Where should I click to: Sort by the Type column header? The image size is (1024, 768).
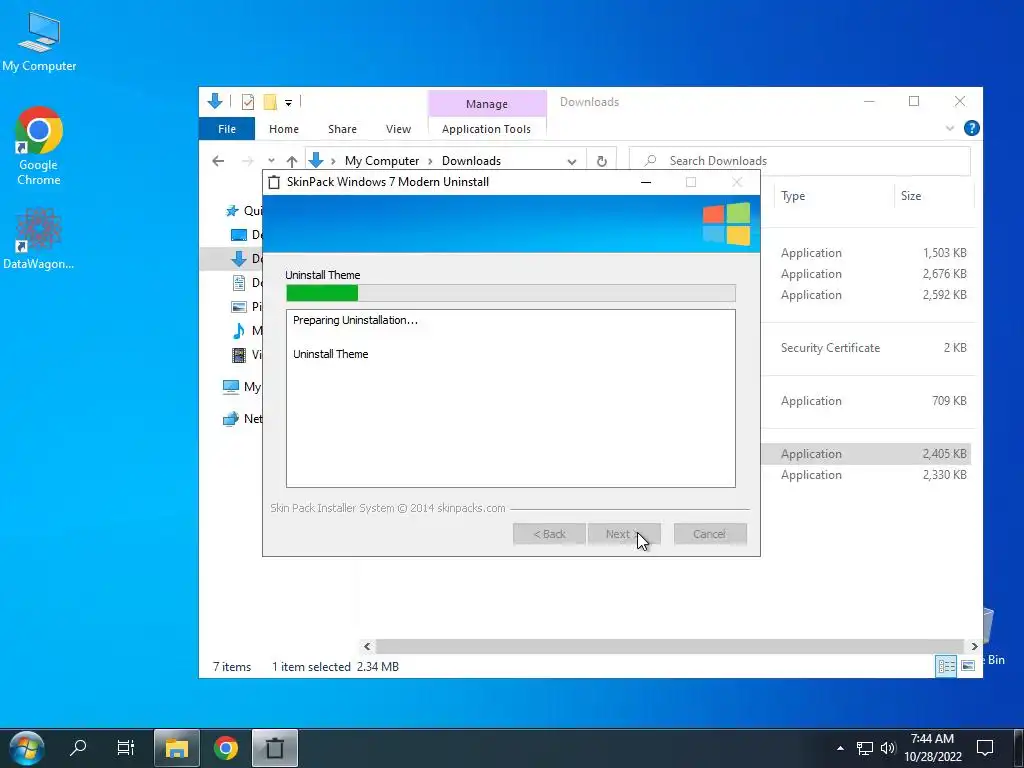[833, 196]
